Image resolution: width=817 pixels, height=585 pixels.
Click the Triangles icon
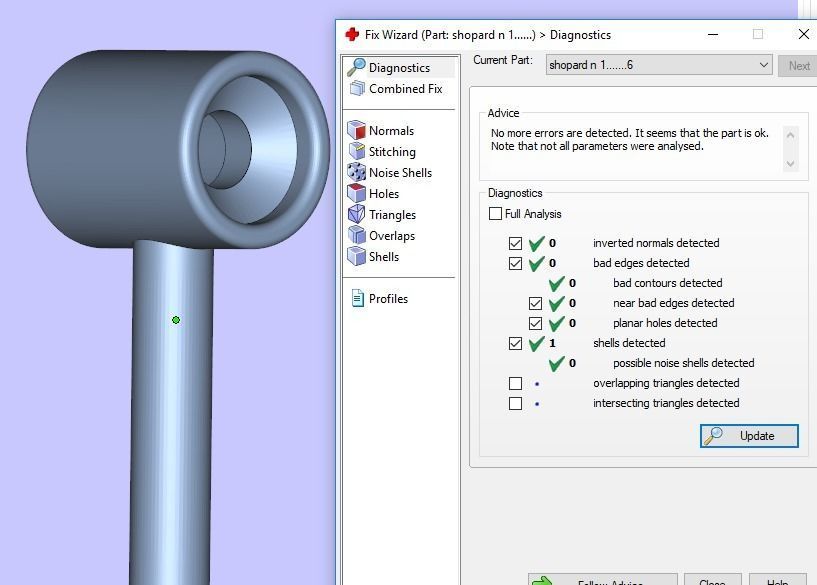click(x=356, y=214)
